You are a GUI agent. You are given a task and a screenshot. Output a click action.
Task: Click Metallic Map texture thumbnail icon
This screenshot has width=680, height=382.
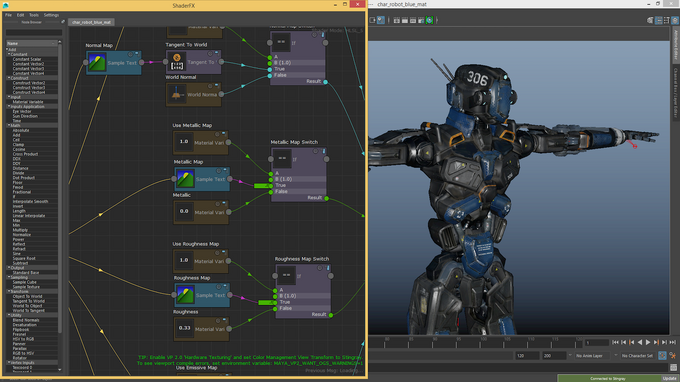click(185, 179)
